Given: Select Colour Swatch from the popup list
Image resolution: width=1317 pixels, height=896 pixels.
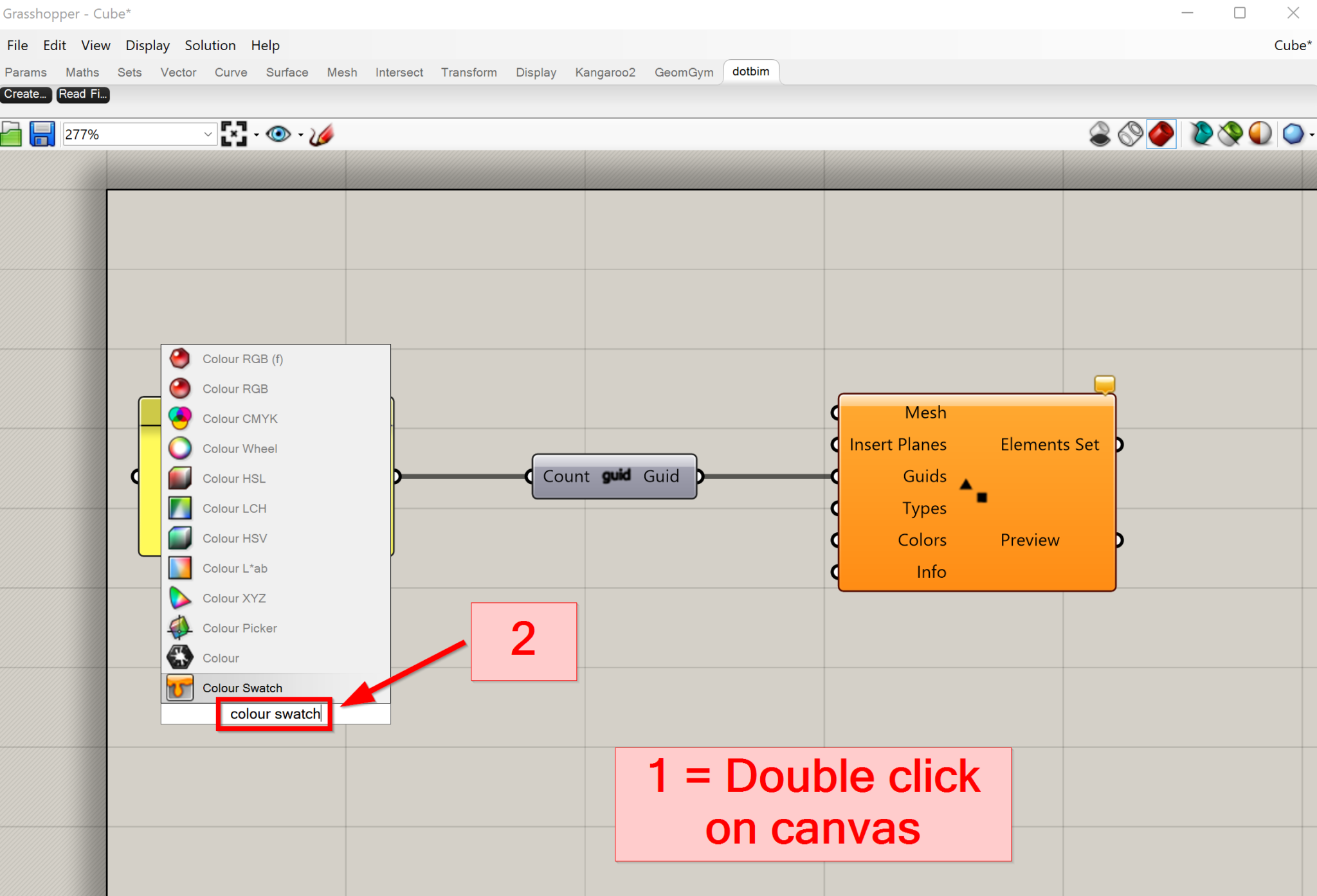Looking at the screenshot, I should [x=242, y=687].
